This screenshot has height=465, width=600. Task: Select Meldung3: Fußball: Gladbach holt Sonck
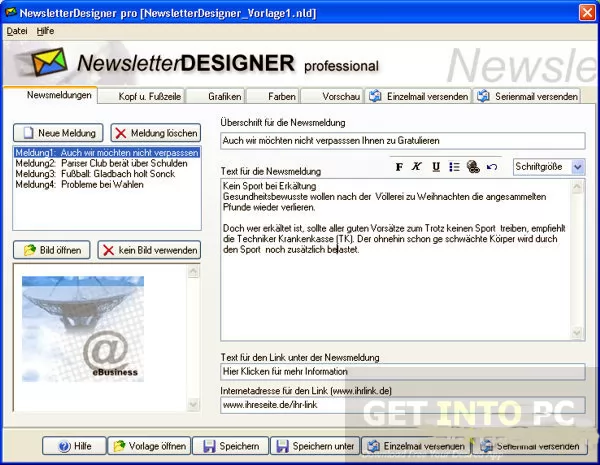(x=107, y=174)
